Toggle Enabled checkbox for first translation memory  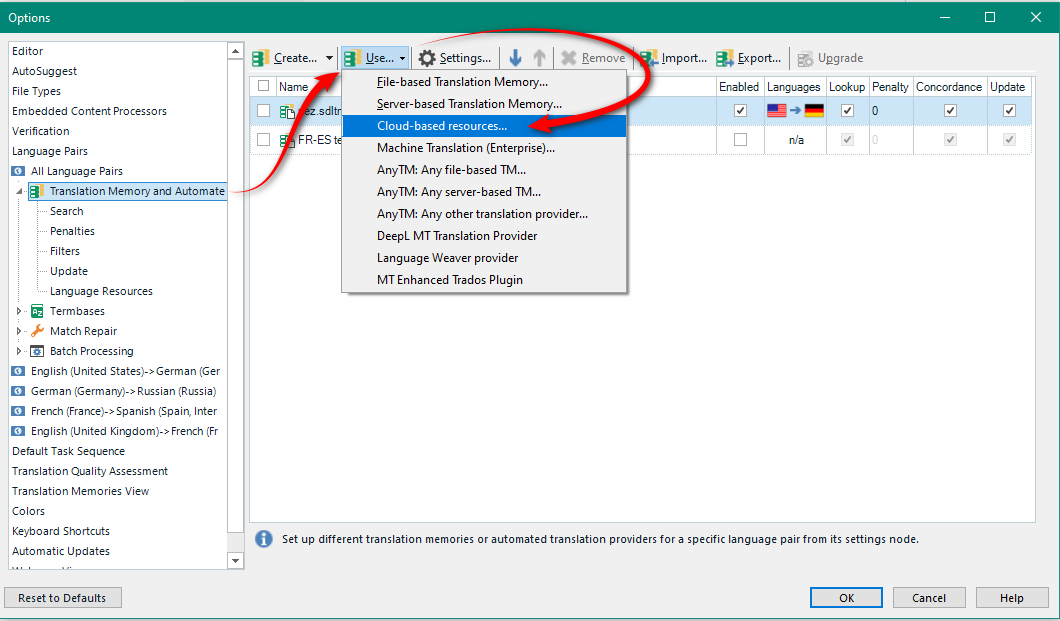click(740, 111)
